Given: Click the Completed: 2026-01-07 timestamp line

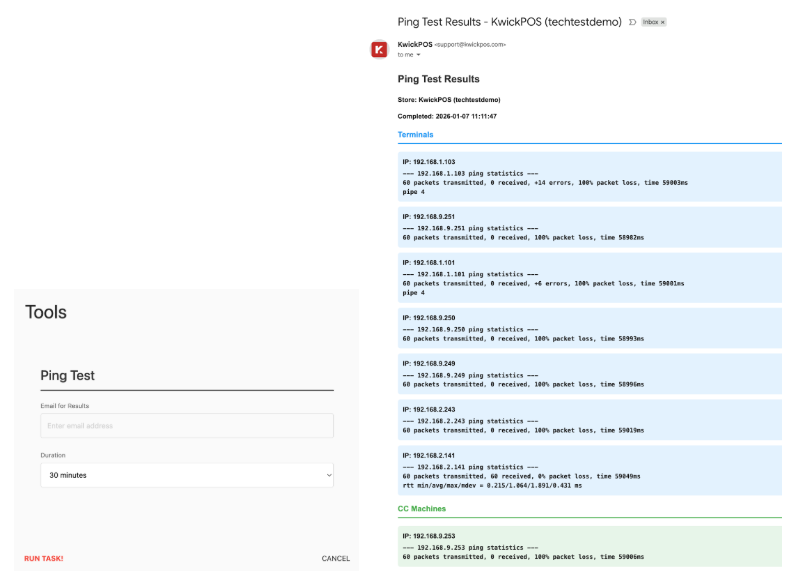Looking at the screenshot, I should [447, 116].
